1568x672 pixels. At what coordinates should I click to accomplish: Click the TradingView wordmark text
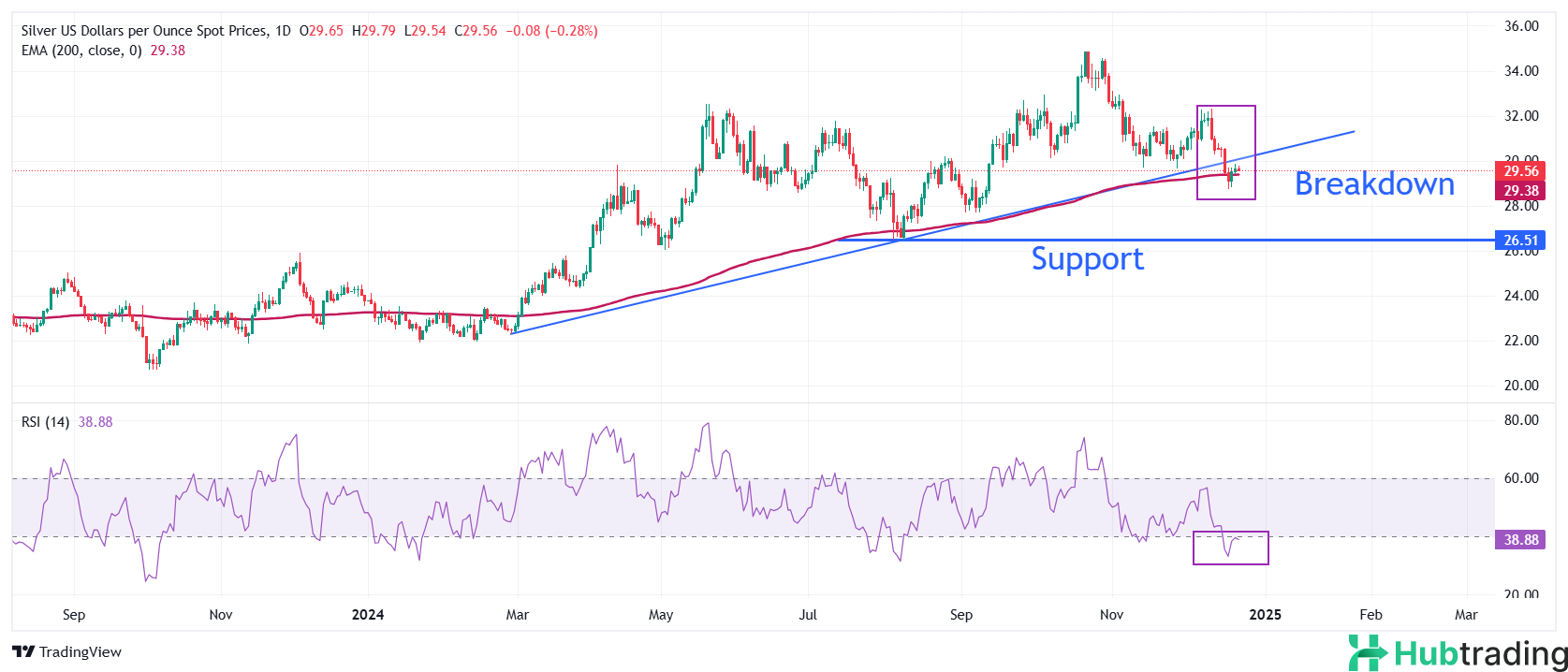coord(81,652)
